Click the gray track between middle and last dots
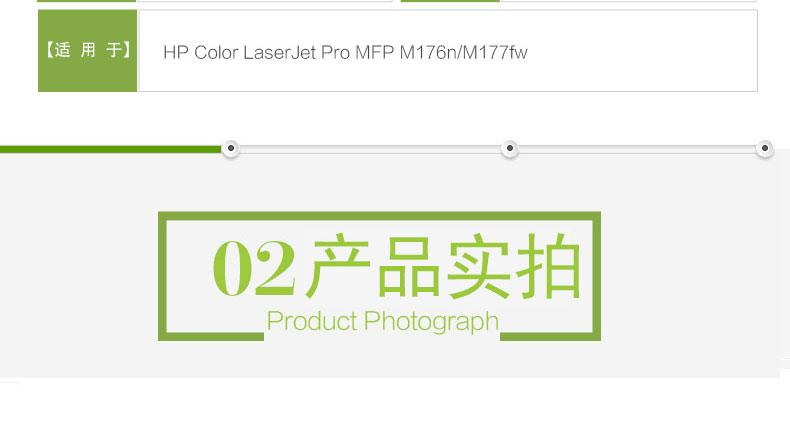Screen dimensions: 790x442 click(637, 149)
